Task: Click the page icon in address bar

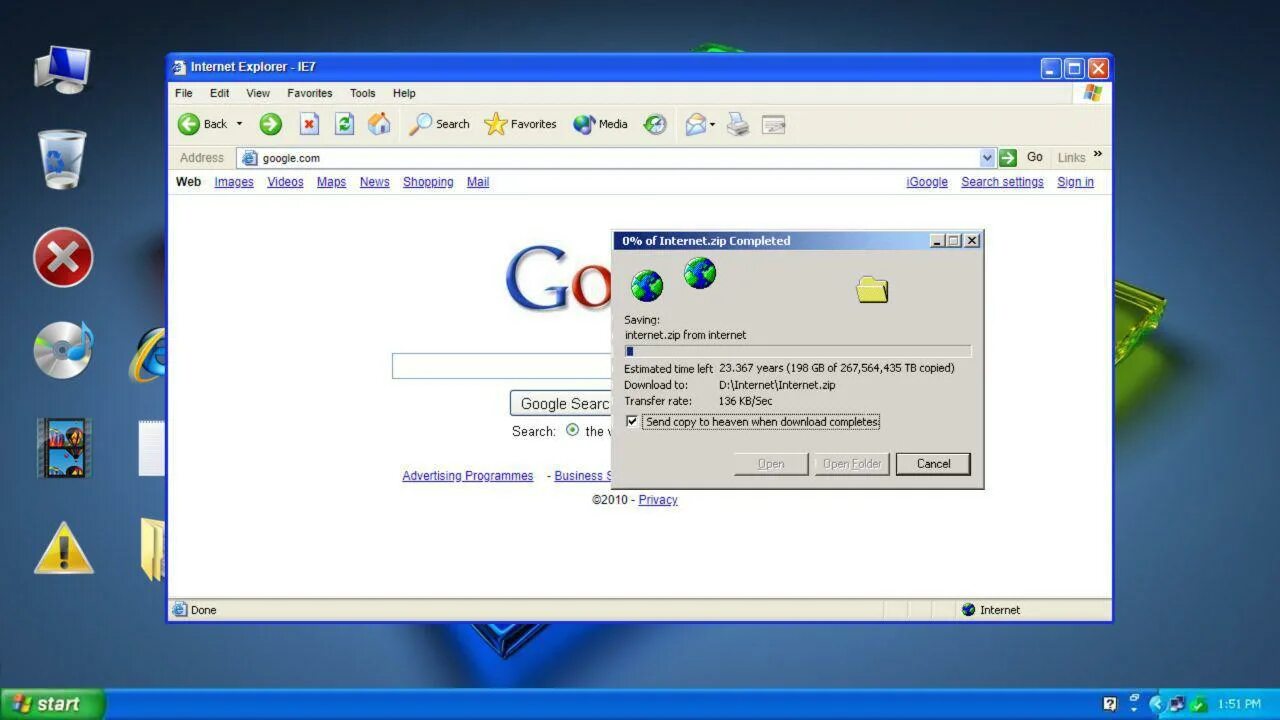Action: click(249, 158)
